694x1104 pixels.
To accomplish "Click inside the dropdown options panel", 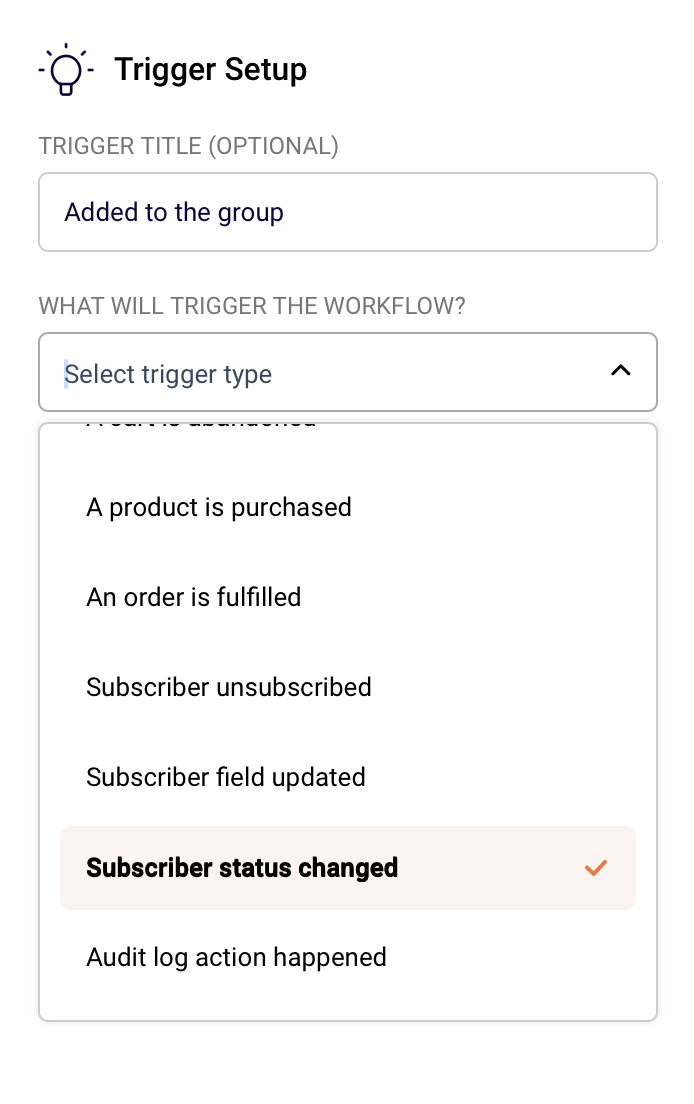I will tap(348, 720).
